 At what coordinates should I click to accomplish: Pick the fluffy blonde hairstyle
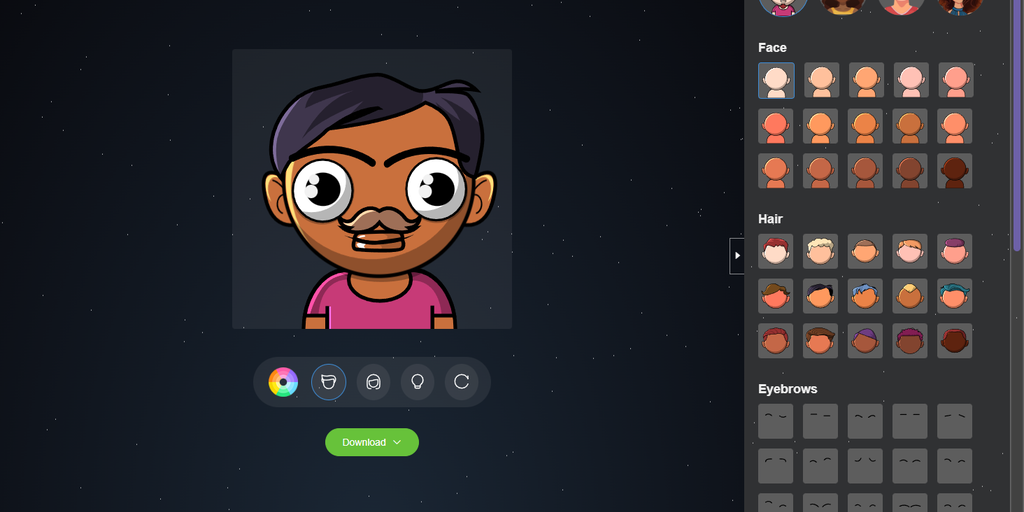[x=820, y=251]
